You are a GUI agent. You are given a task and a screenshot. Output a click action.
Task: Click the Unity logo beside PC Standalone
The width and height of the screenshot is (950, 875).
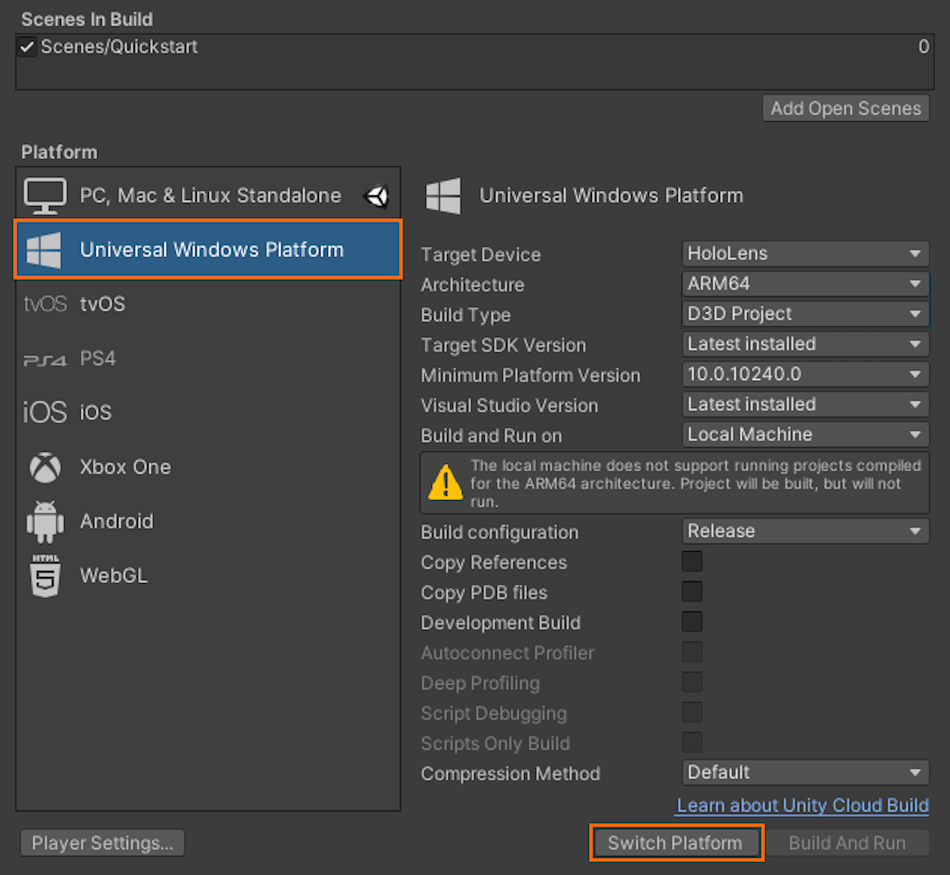[x=377, y=196]
